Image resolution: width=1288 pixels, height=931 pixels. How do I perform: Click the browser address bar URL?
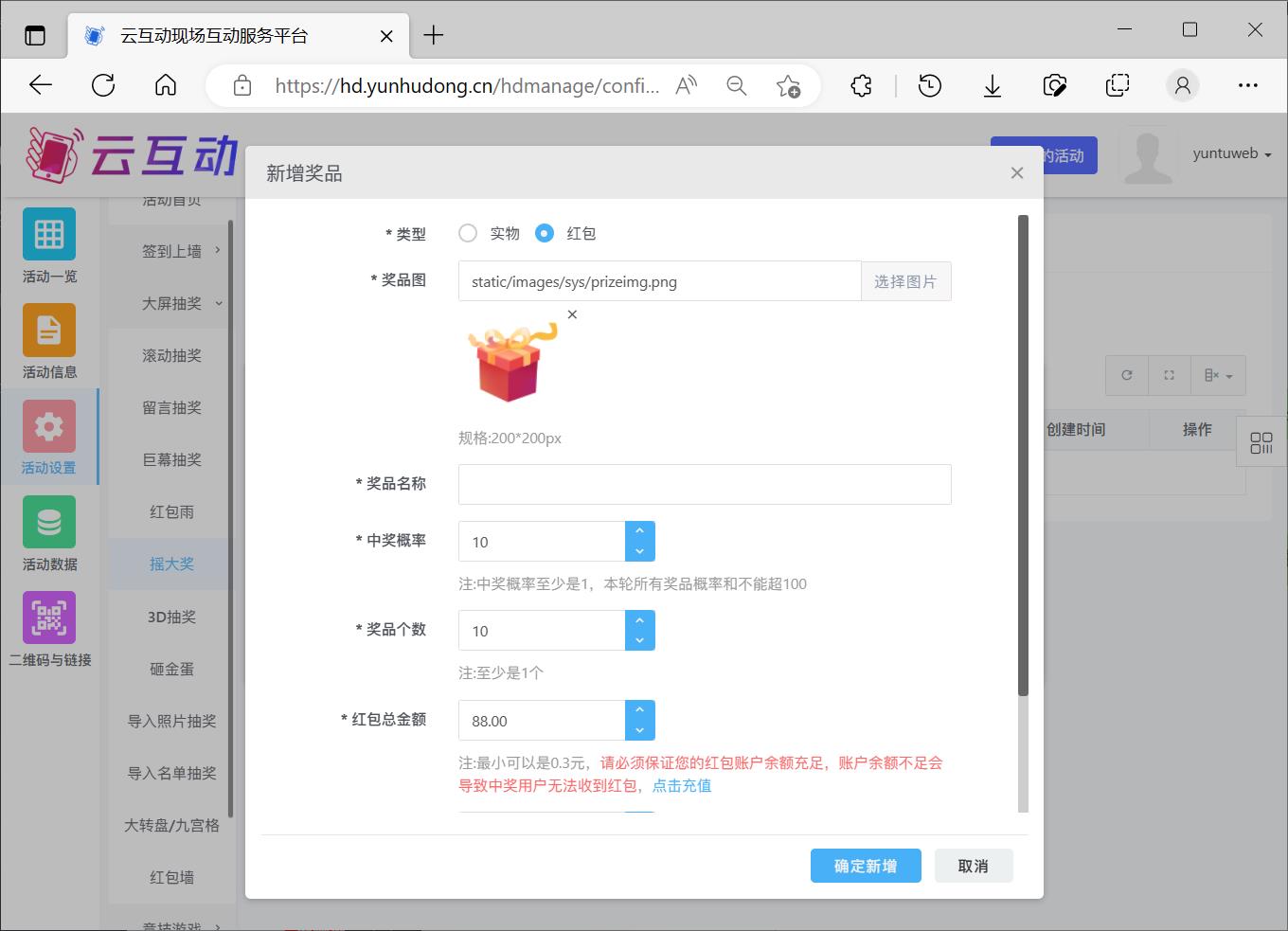467,86
